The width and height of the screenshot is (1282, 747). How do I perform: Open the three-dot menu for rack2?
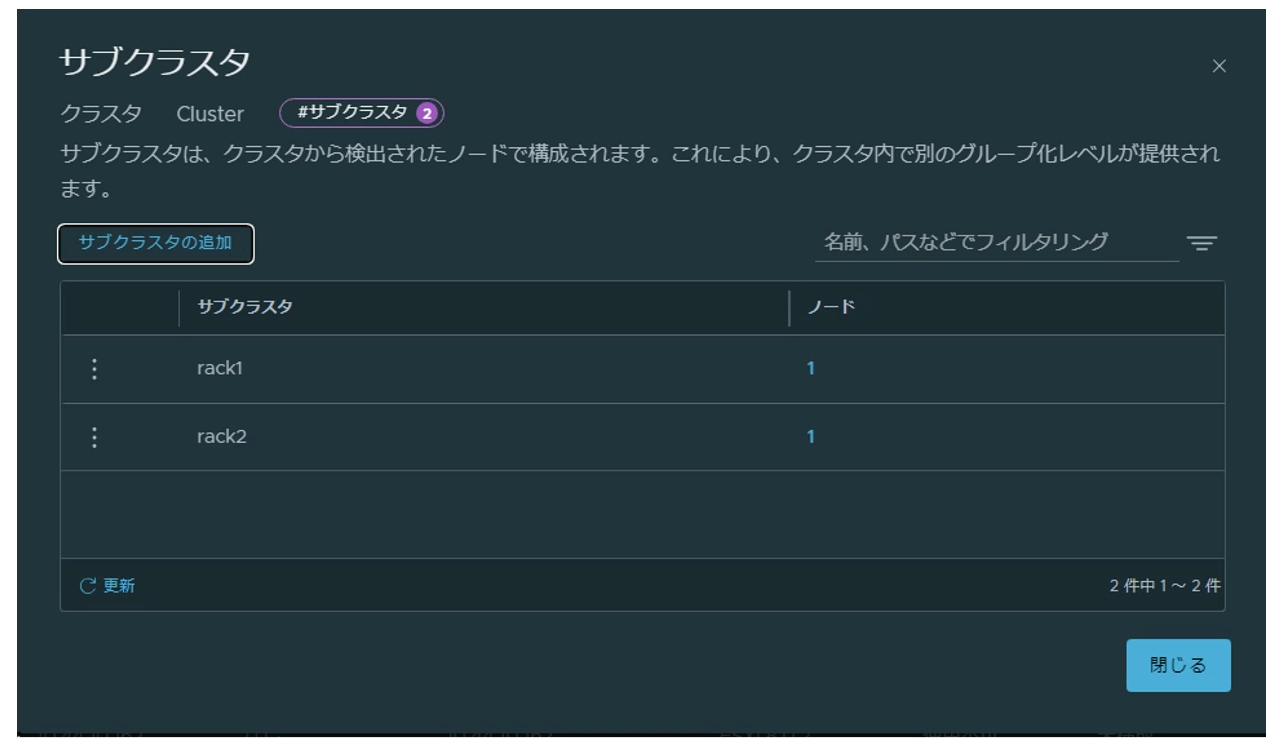(x=95, y=437)
